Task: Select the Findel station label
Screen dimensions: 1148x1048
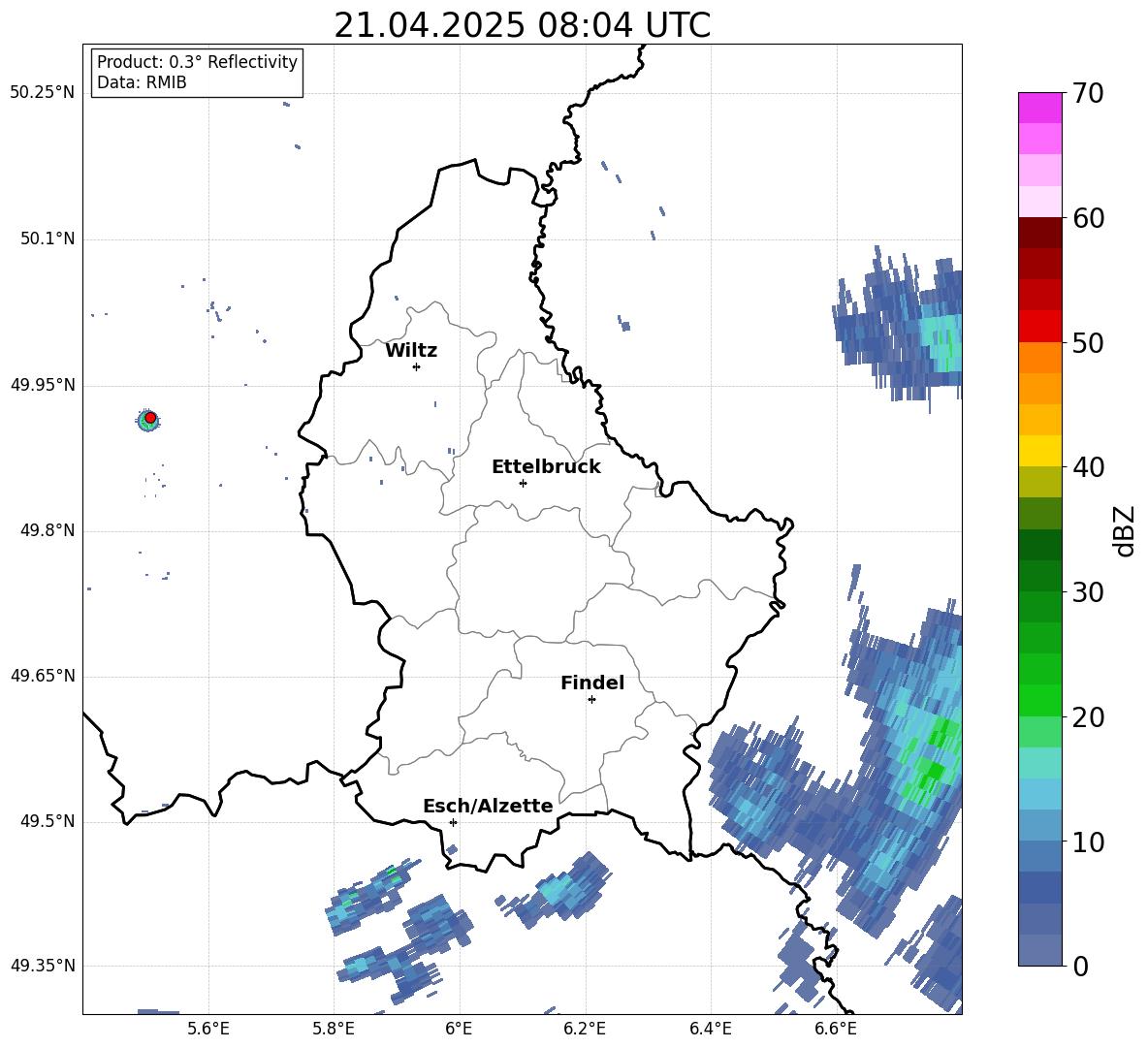Action: 592,683
